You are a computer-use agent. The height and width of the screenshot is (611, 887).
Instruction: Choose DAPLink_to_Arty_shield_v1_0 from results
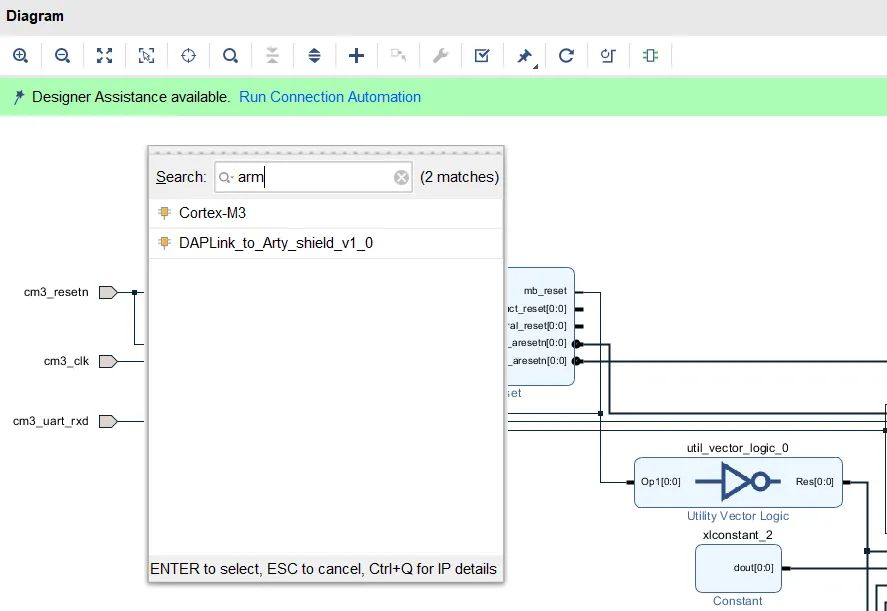click(326, 243)
